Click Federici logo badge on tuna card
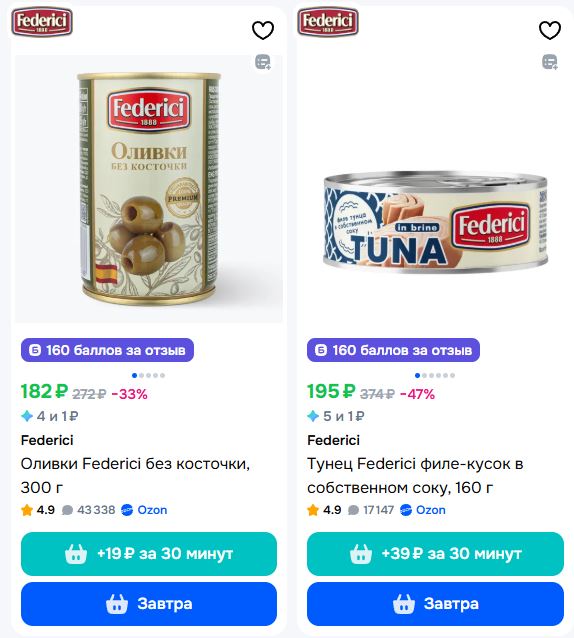Screen dimensions: 574x638 click(x=328, y=22)
